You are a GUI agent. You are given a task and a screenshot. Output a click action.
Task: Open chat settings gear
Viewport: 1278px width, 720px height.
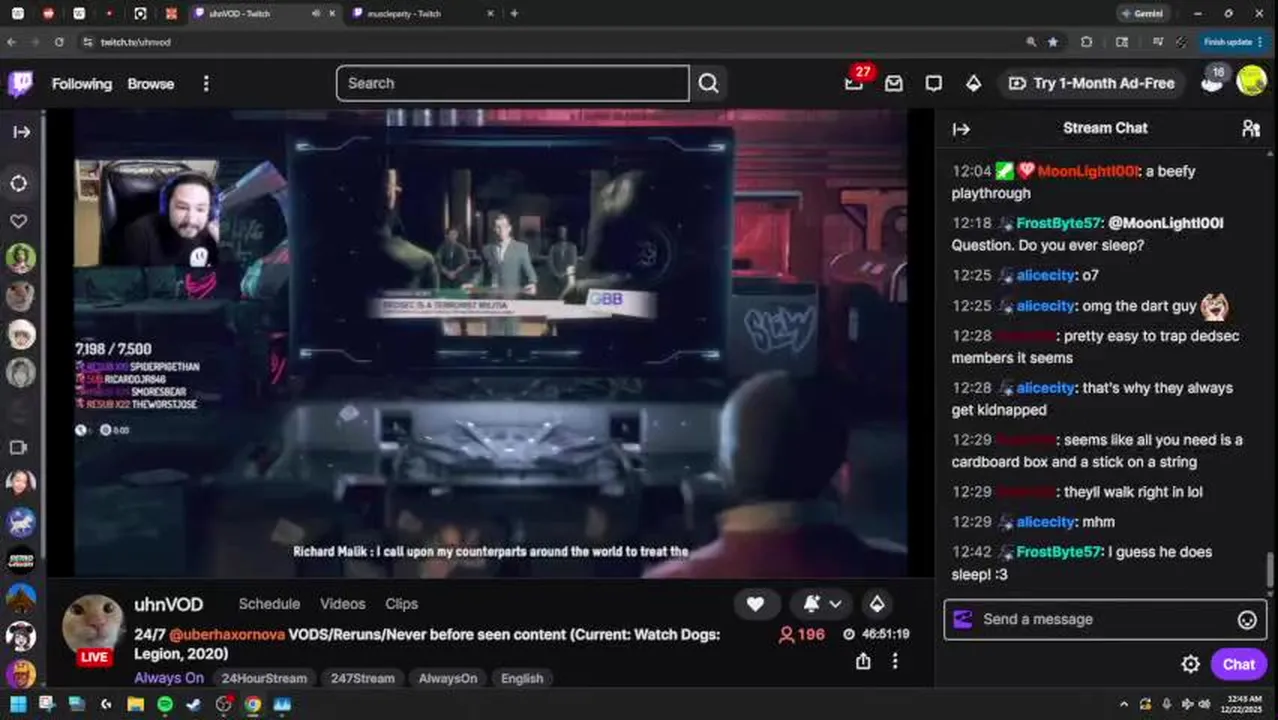pos(1190,664)
